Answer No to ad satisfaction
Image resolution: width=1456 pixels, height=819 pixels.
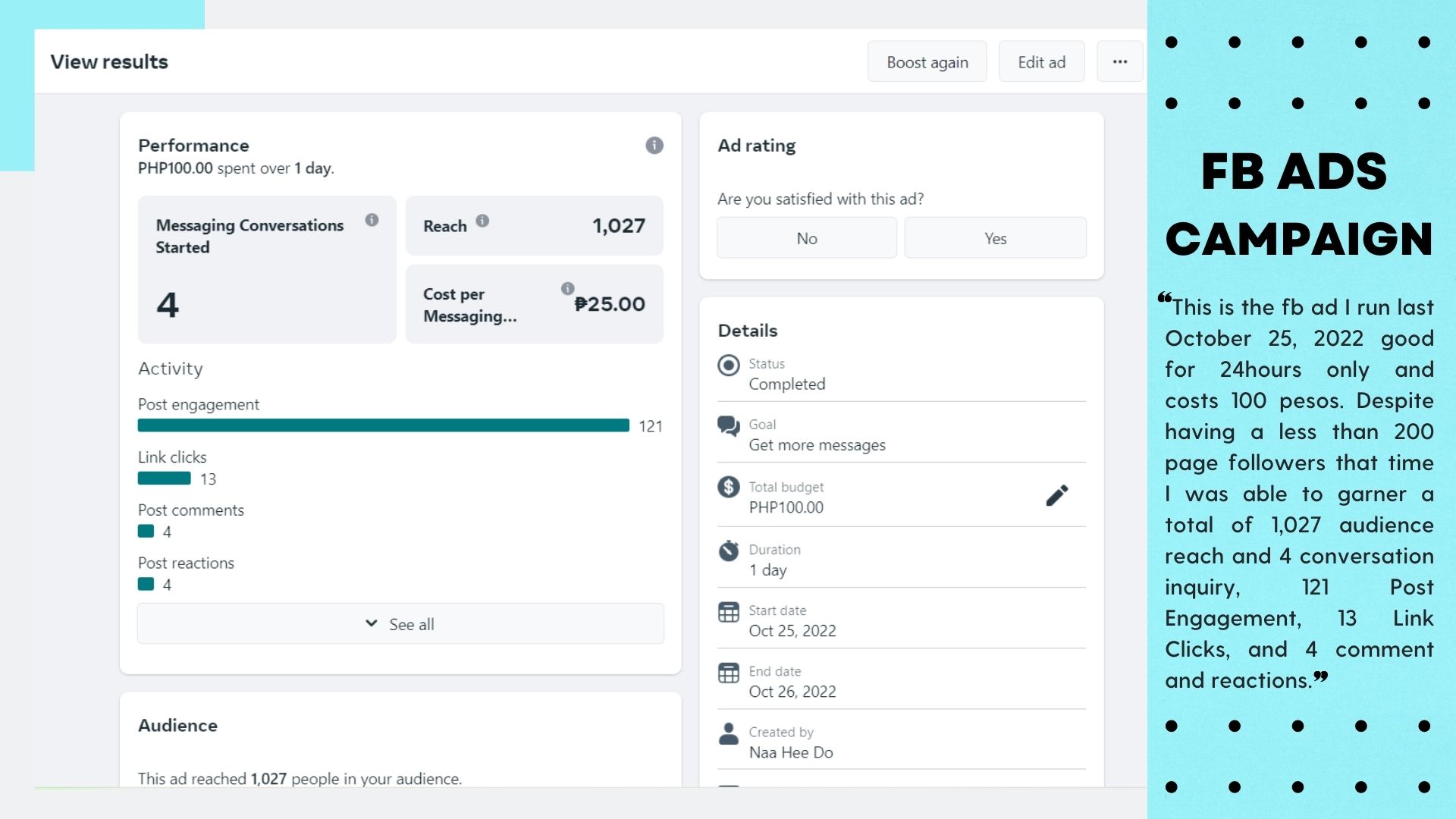click(806, 238)
